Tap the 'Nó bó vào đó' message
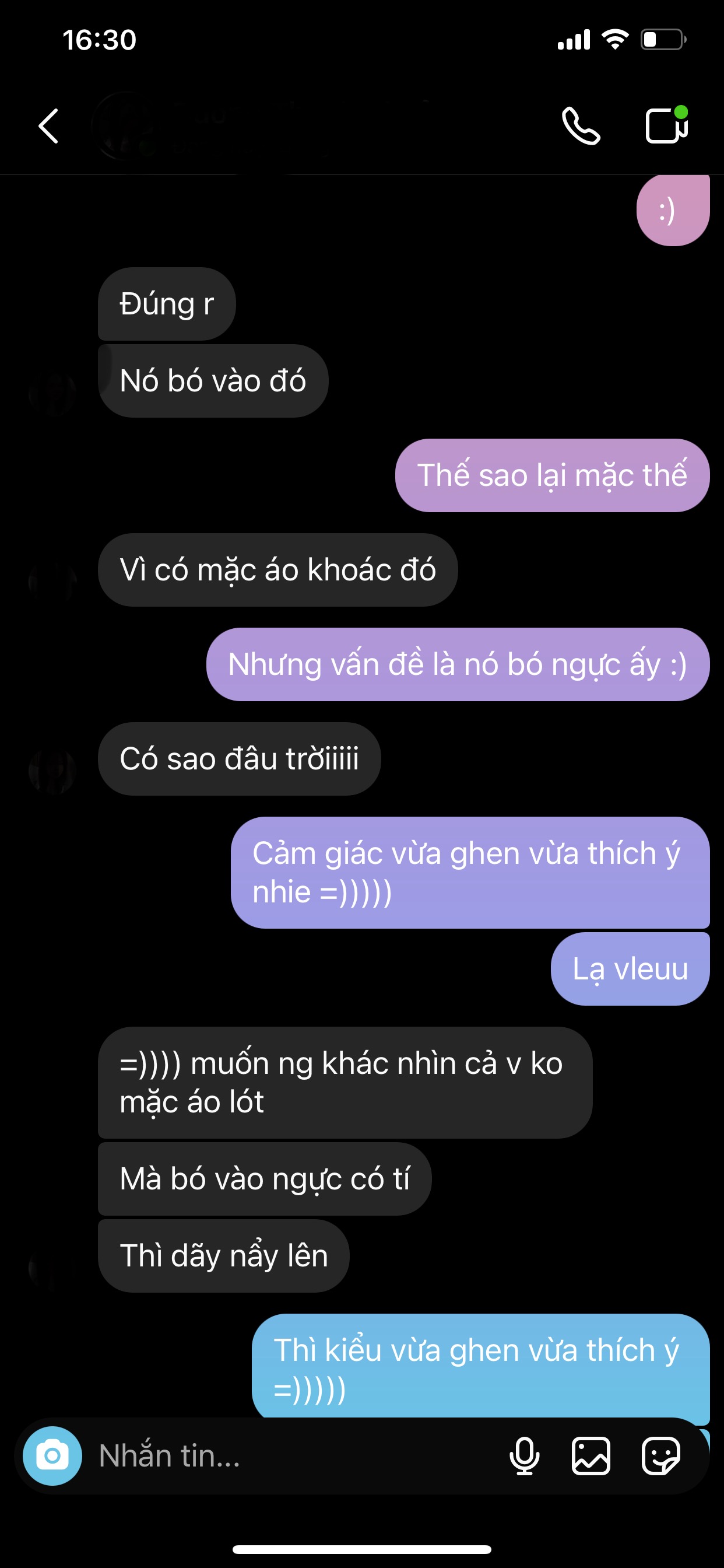Screen dimensions: 724x1568 tap(213, 381)
